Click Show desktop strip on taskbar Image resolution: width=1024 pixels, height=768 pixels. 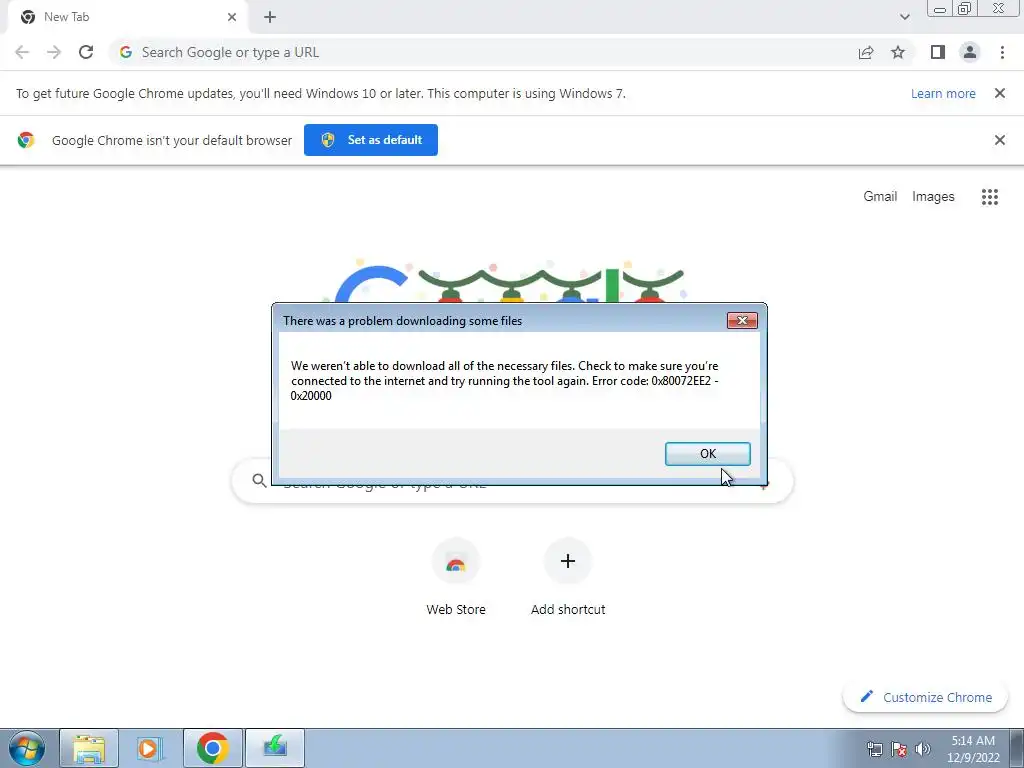1017,748
